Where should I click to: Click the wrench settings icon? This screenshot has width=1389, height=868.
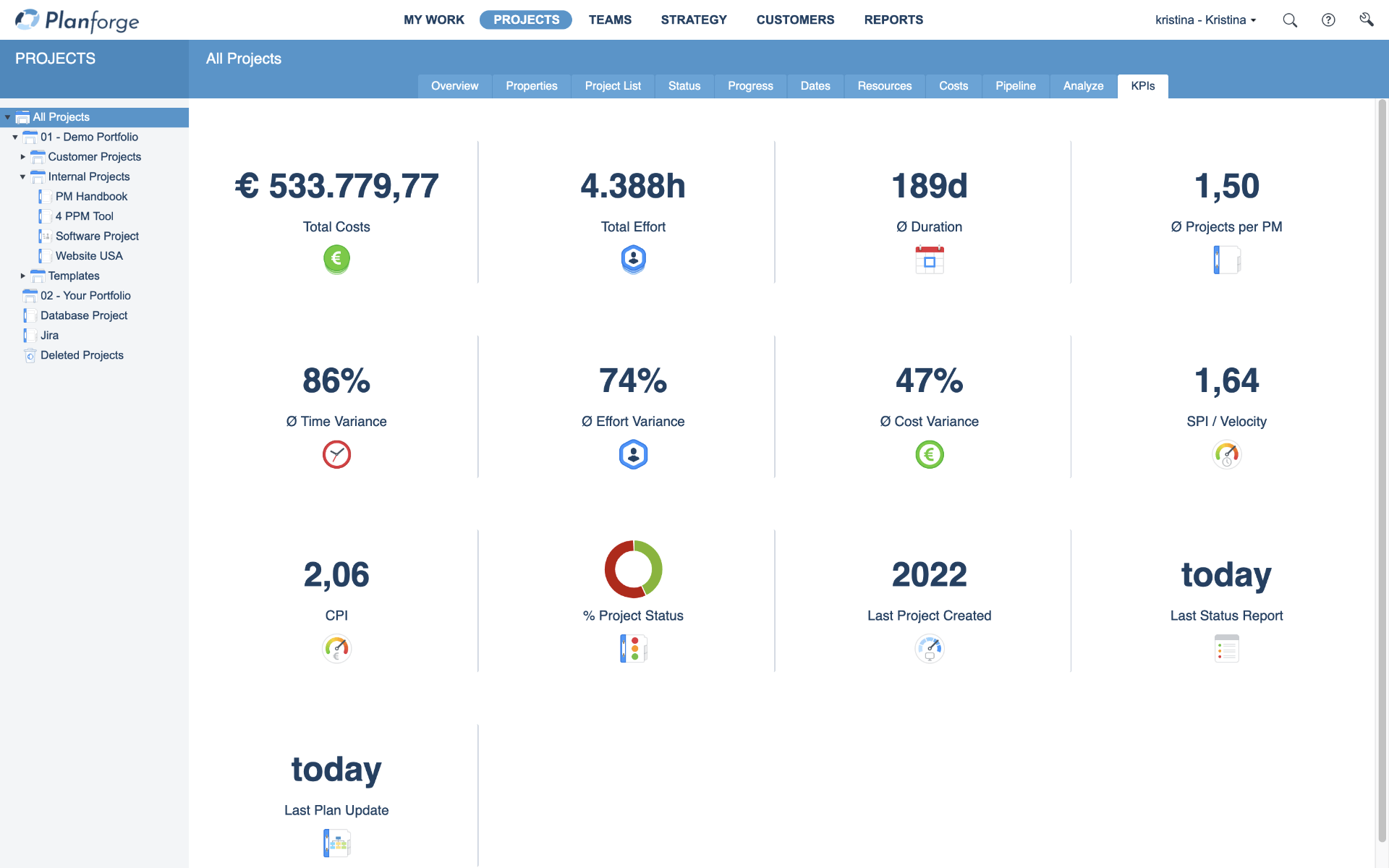click(1366, 20)
